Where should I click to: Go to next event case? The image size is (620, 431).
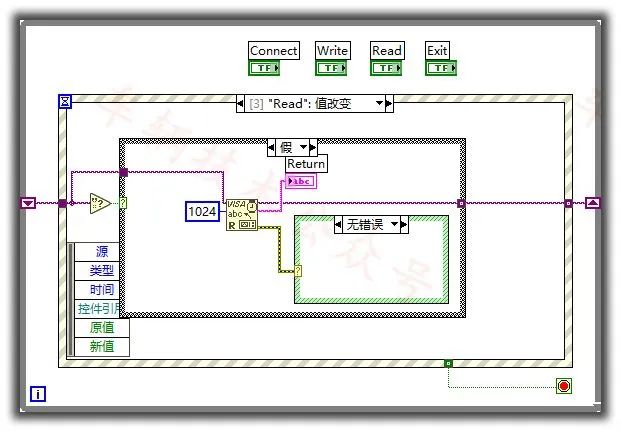[389, 104]
